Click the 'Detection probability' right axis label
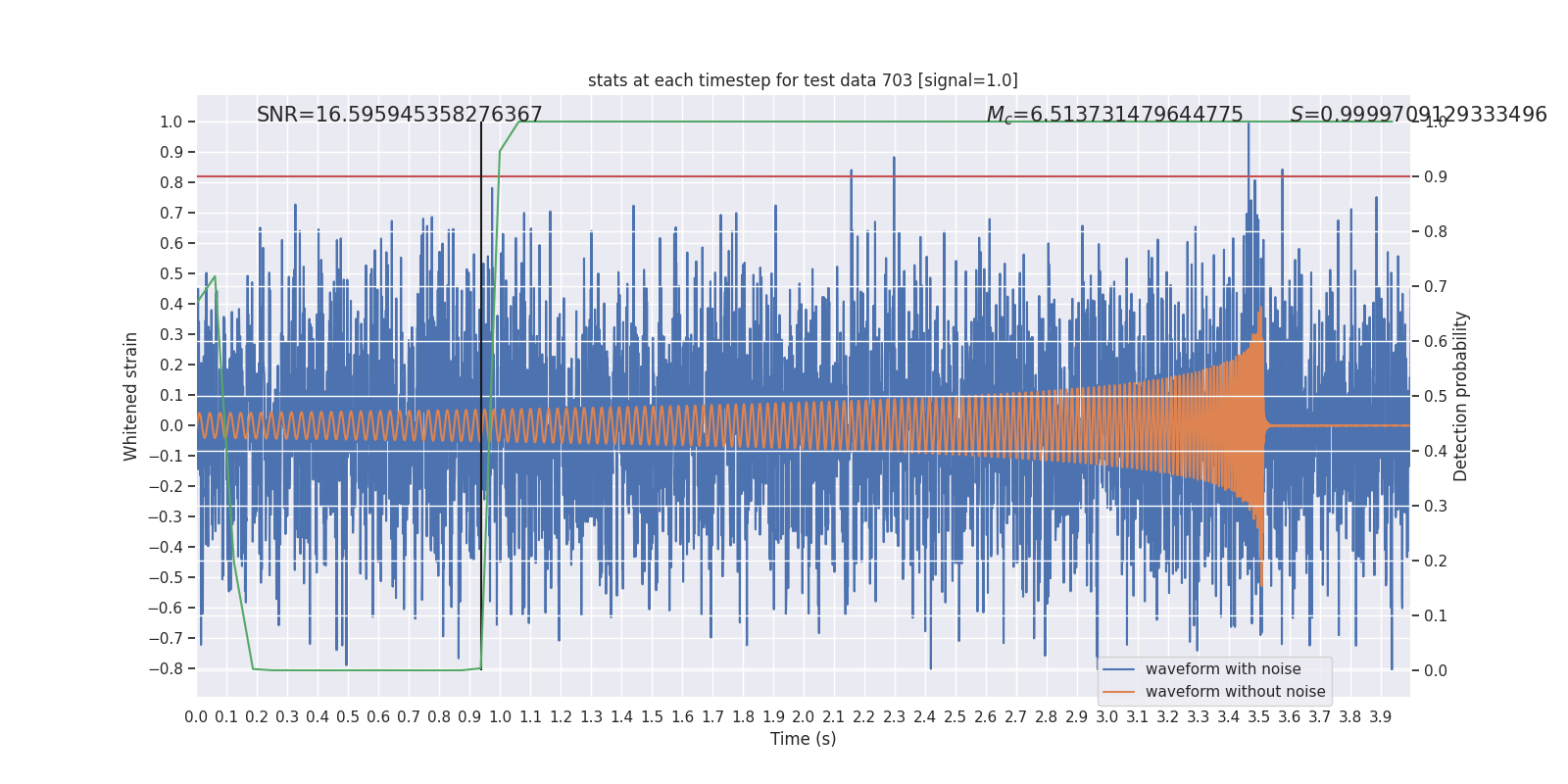 pyautogui.click(x=1461, y=396)
